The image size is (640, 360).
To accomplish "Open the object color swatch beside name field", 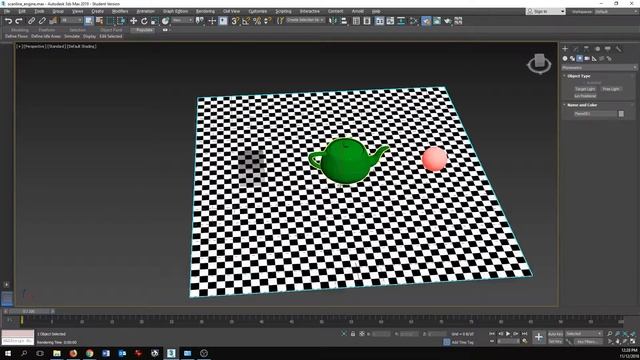I will click(621, 114).
